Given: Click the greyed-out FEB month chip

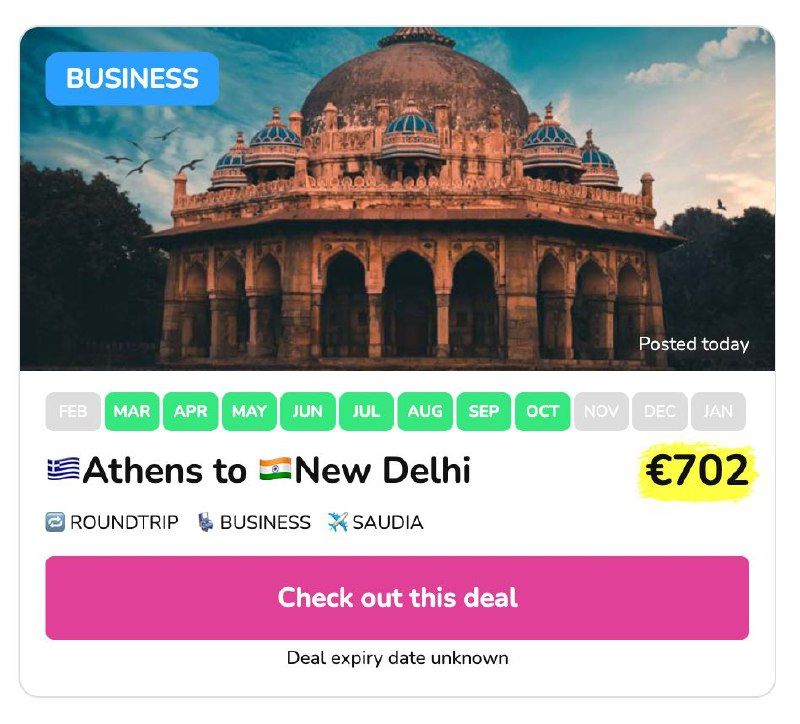Looking at the screenshot, I should click(73, 411).
